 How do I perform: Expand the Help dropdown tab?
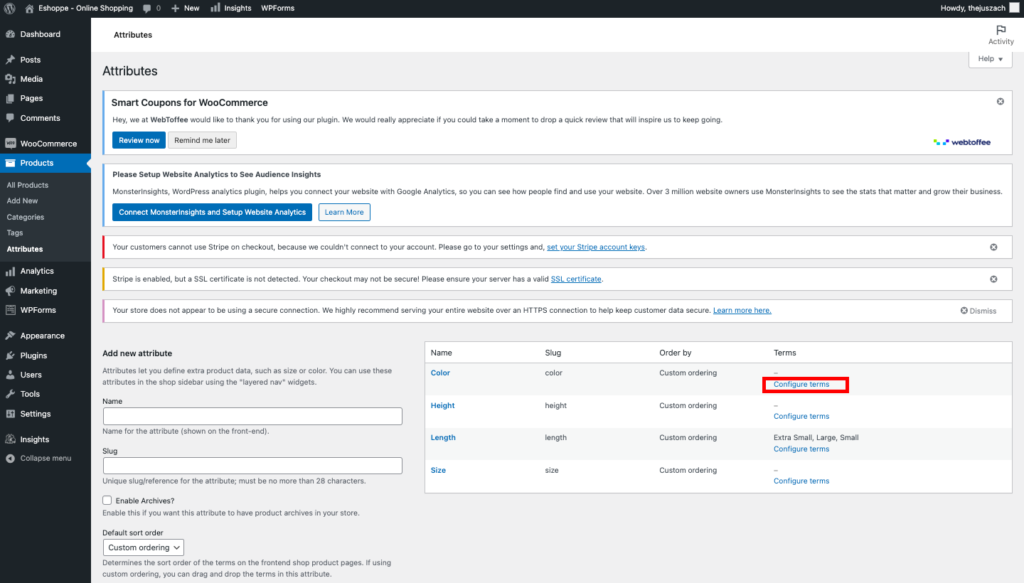989,59
